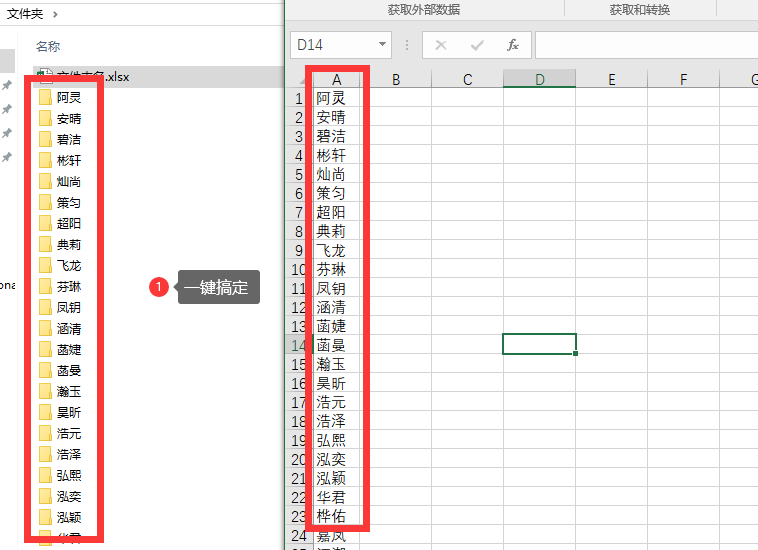Click cell containing 安晴 in Excel
758x550 pixels.
pos(337,117)
